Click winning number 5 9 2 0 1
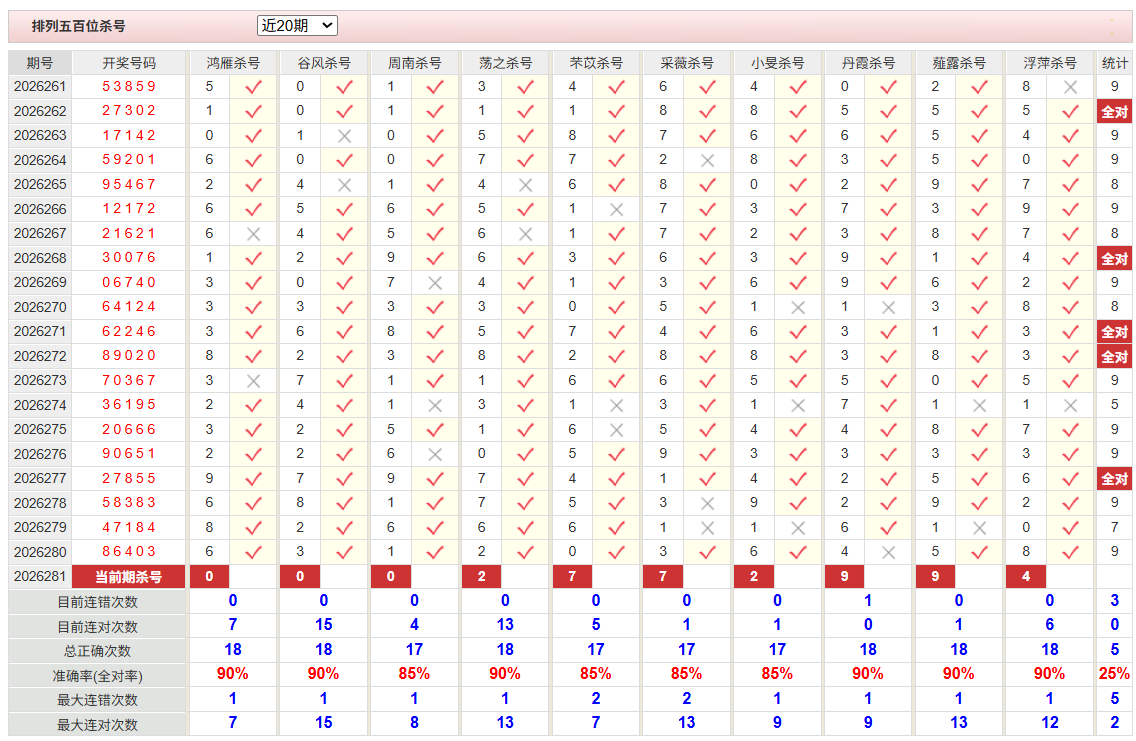The image size is (1136, 741). [129, 160]
